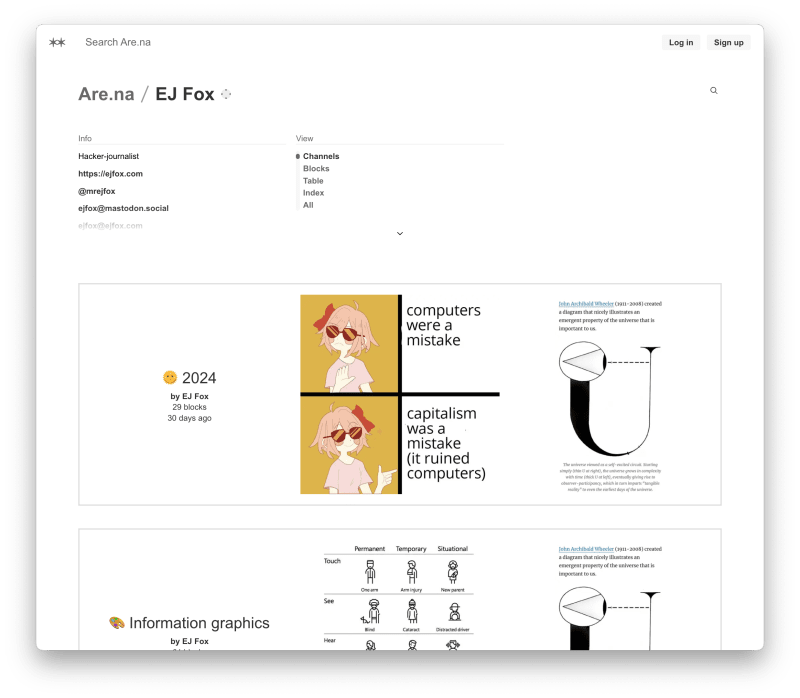This screenshot has width=800, height=698.
Task: Switch to the Index view
Action: click(x=313, y=193)
